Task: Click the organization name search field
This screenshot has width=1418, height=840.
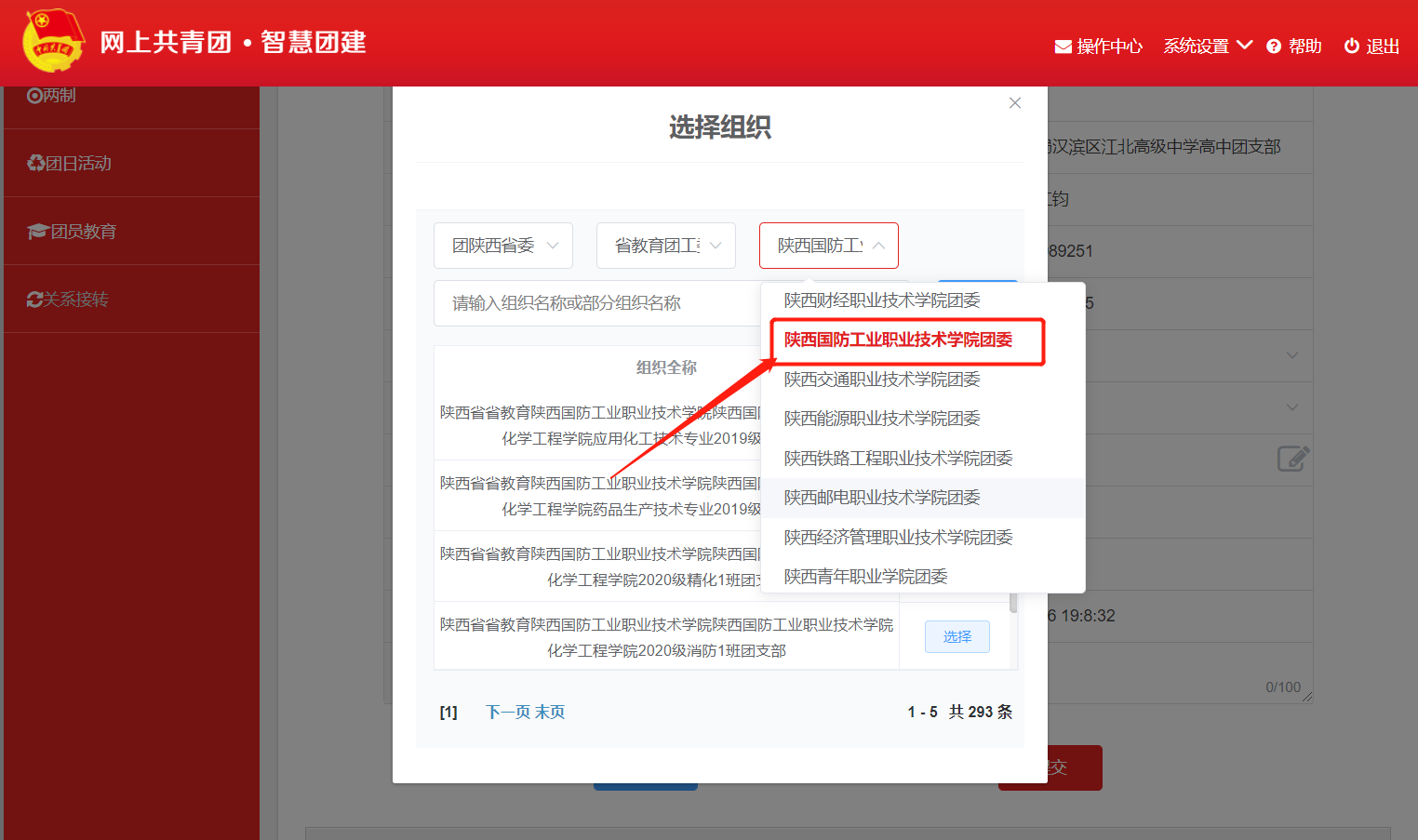Action: point(595,303)
